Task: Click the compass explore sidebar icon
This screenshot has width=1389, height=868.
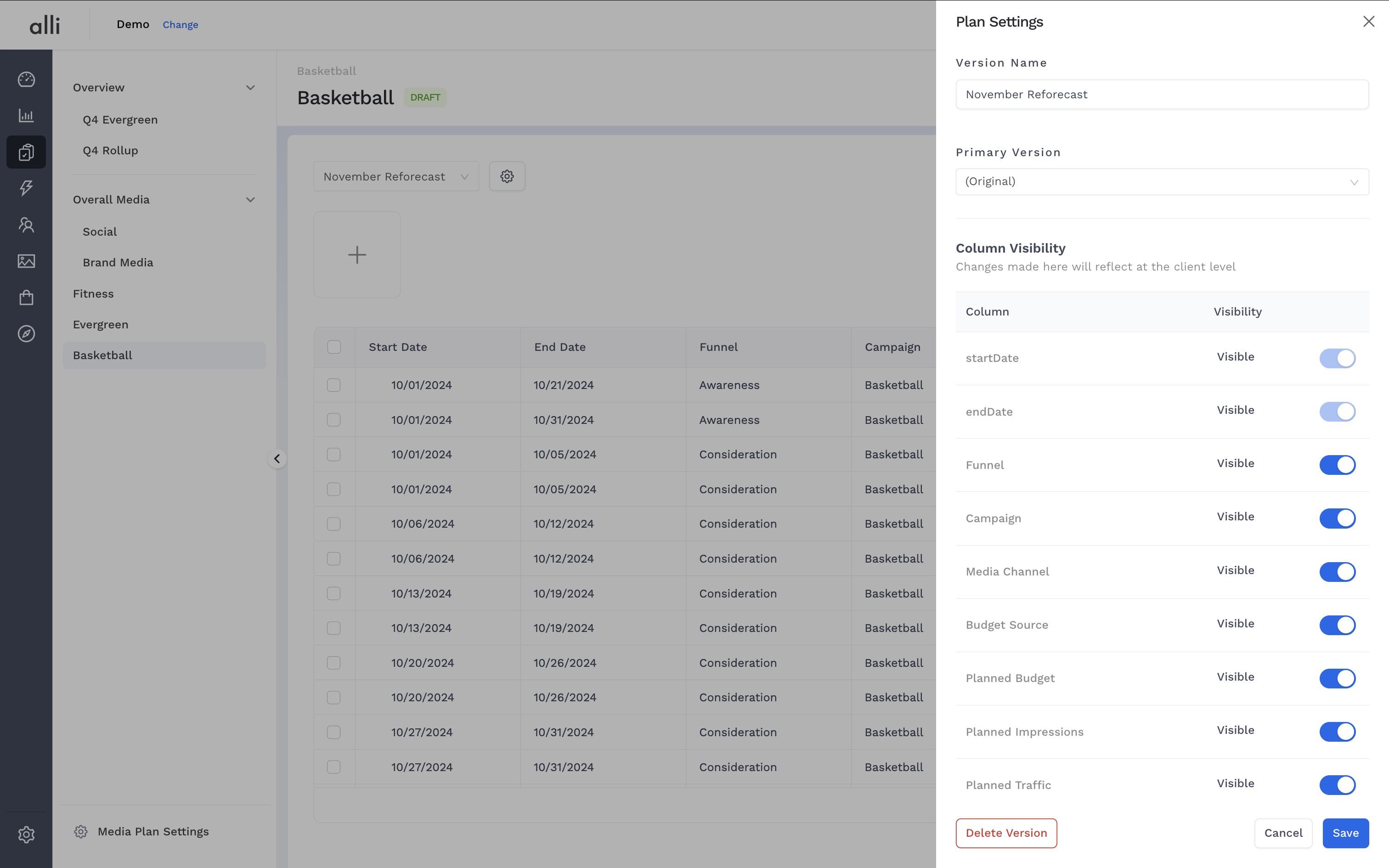Action: 26,333
